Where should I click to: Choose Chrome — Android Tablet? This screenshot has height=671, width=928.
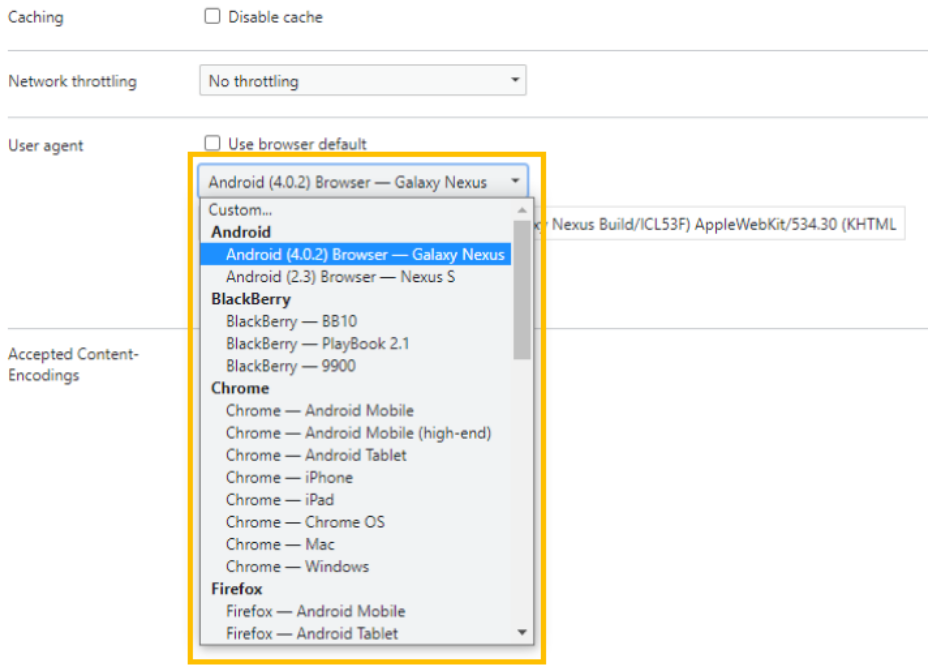(316, 455)
